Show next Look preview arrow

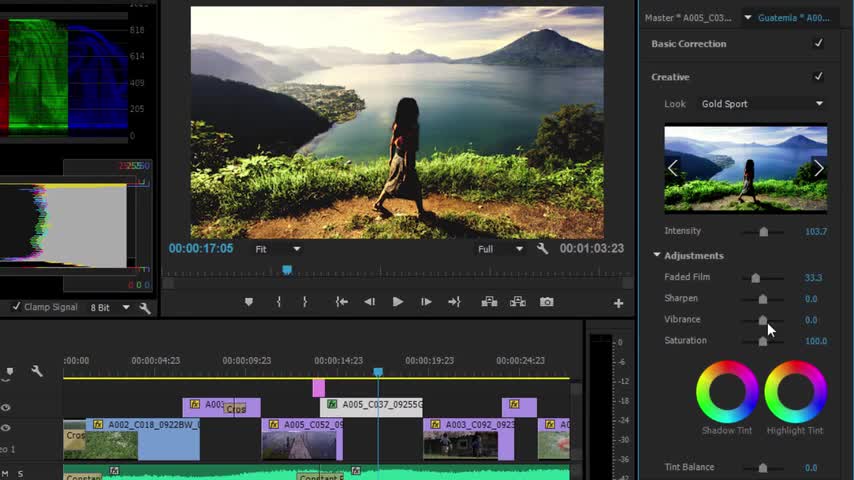tap(819, 168)
